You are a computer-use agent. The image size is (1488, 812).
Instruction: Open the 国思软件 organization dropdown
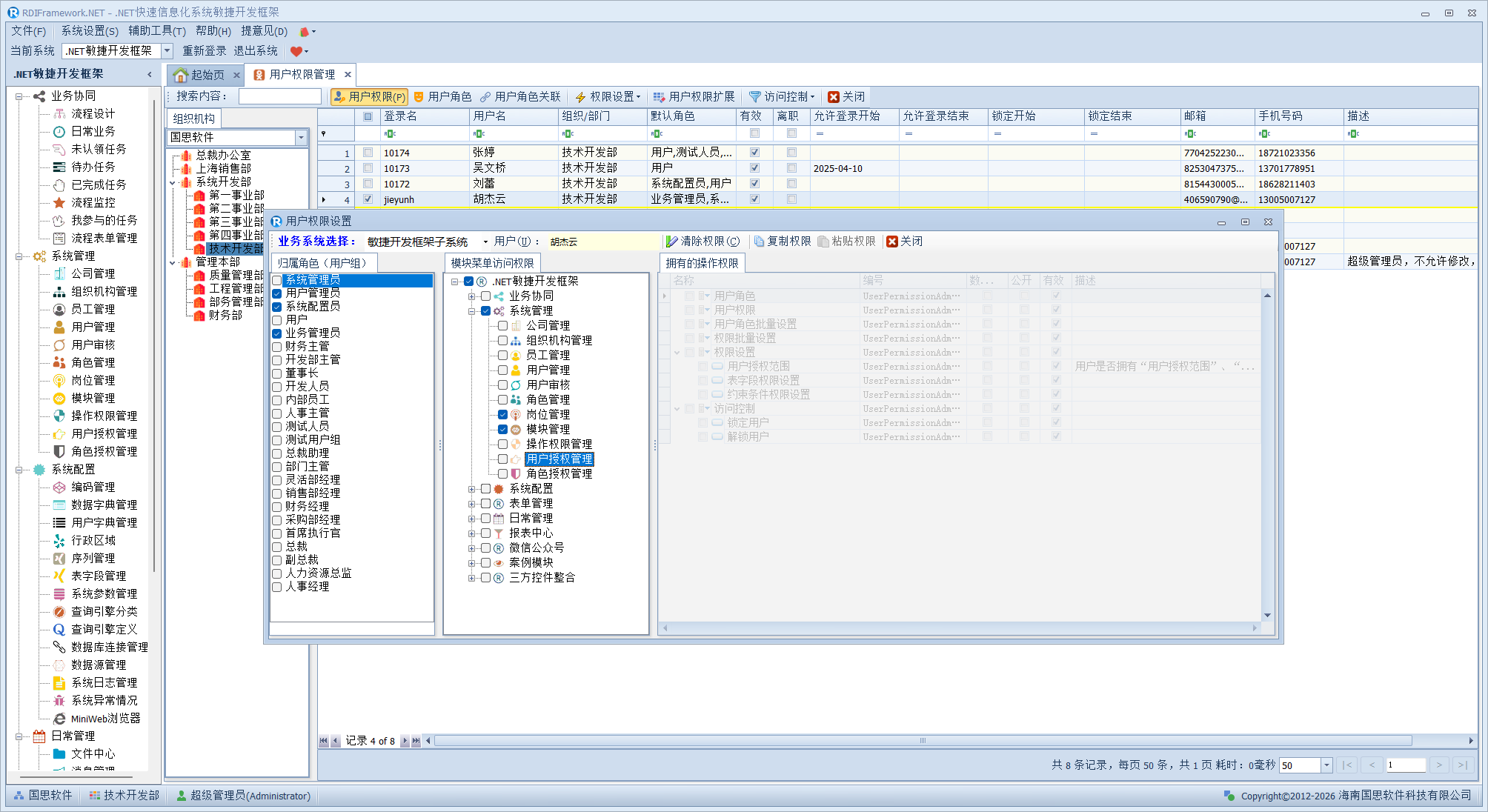tap(301, 138)
